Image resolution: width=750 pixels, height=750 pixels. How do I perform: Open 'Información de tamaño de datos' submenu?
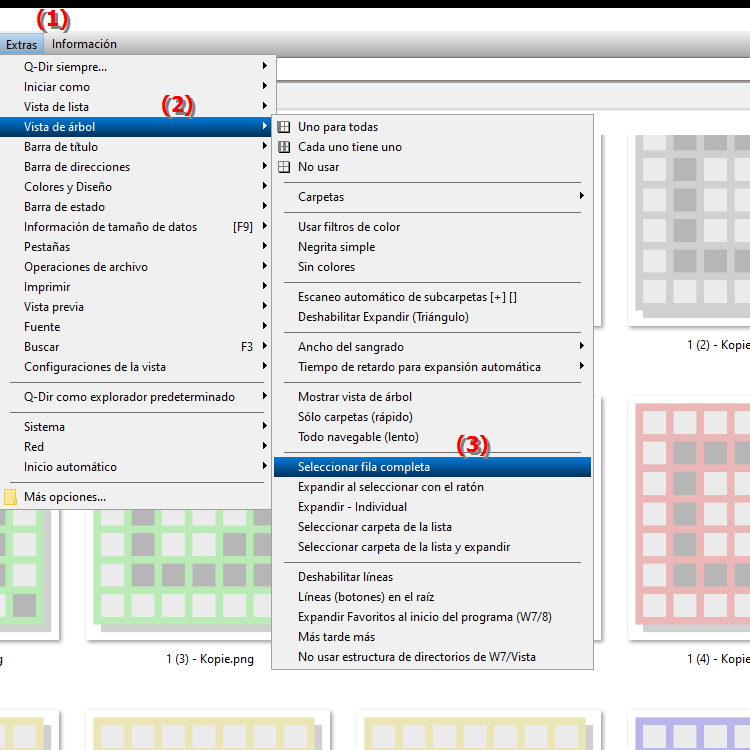pos(135,227)
